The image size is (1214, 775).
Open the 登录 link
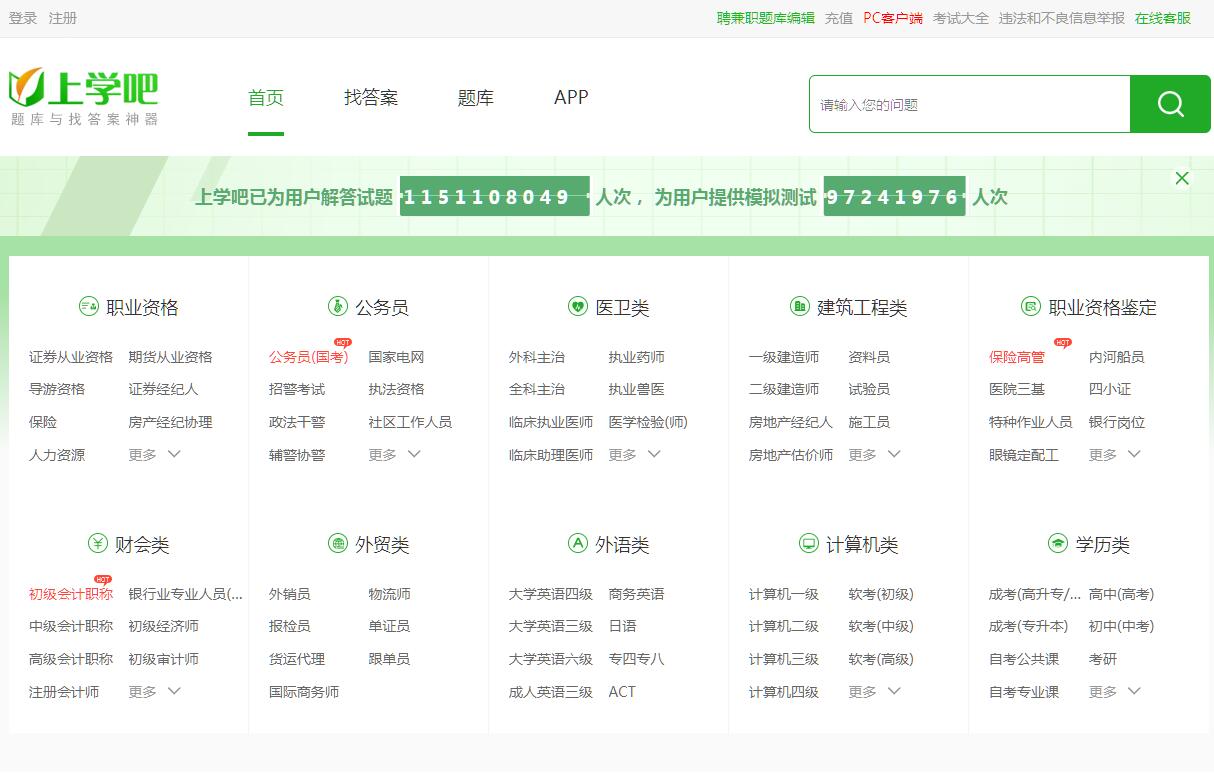click(x=23, y=18)
